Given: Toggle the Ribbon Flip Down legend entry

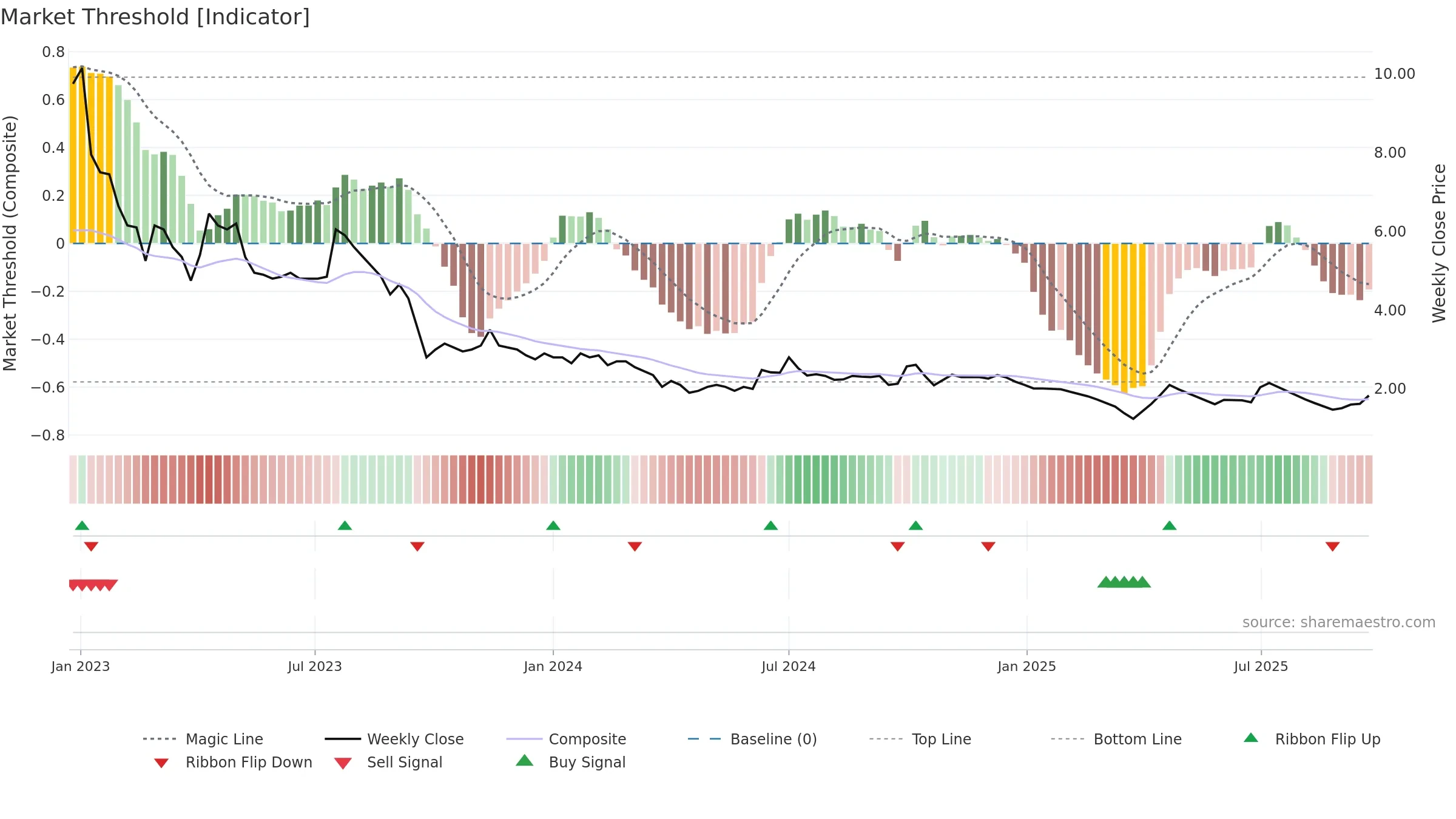Looking at the screenshot, I should (233, 762).
